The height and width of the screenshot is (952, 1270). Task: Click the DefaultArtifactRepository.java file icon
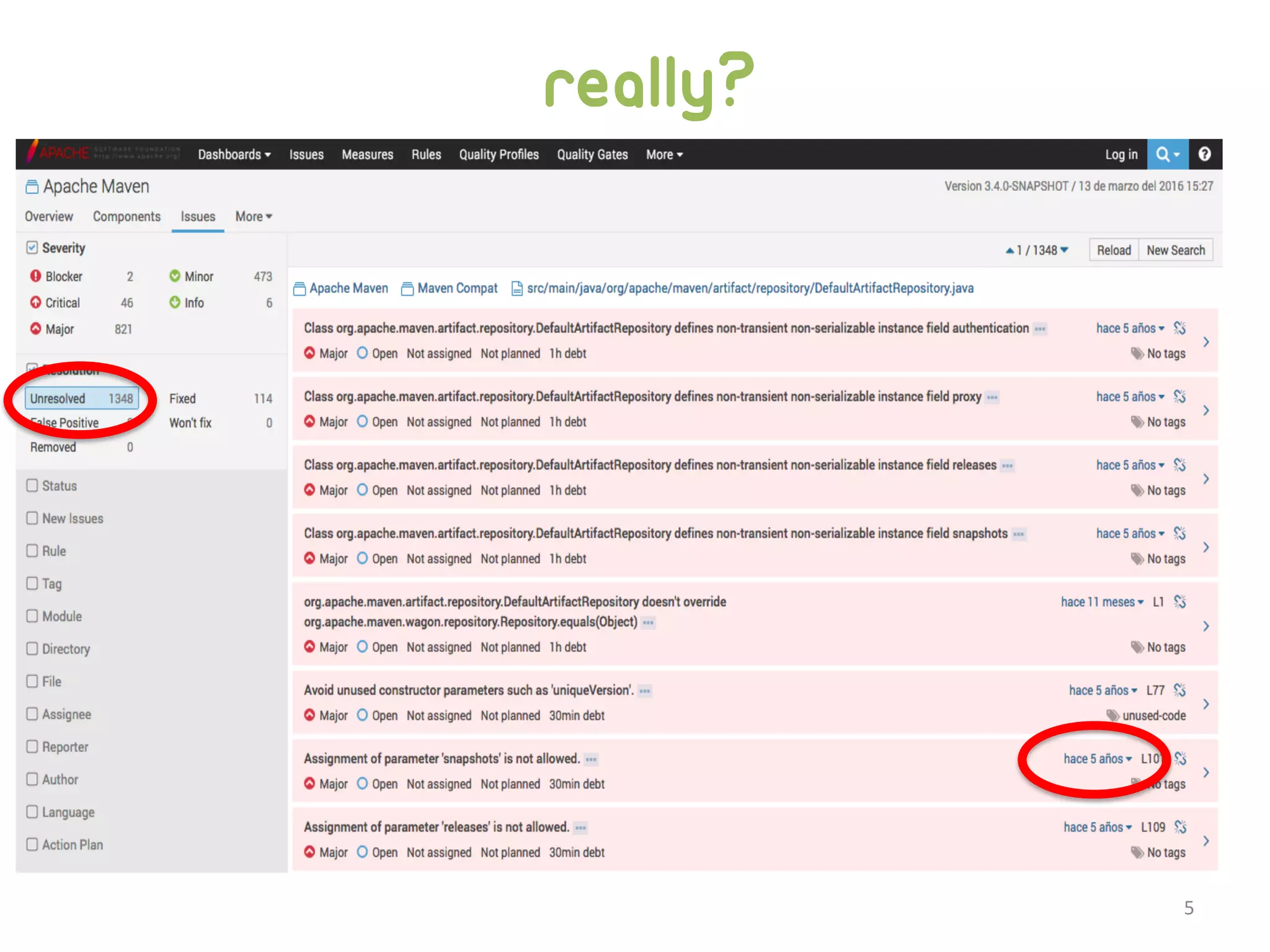pos(517,289)
